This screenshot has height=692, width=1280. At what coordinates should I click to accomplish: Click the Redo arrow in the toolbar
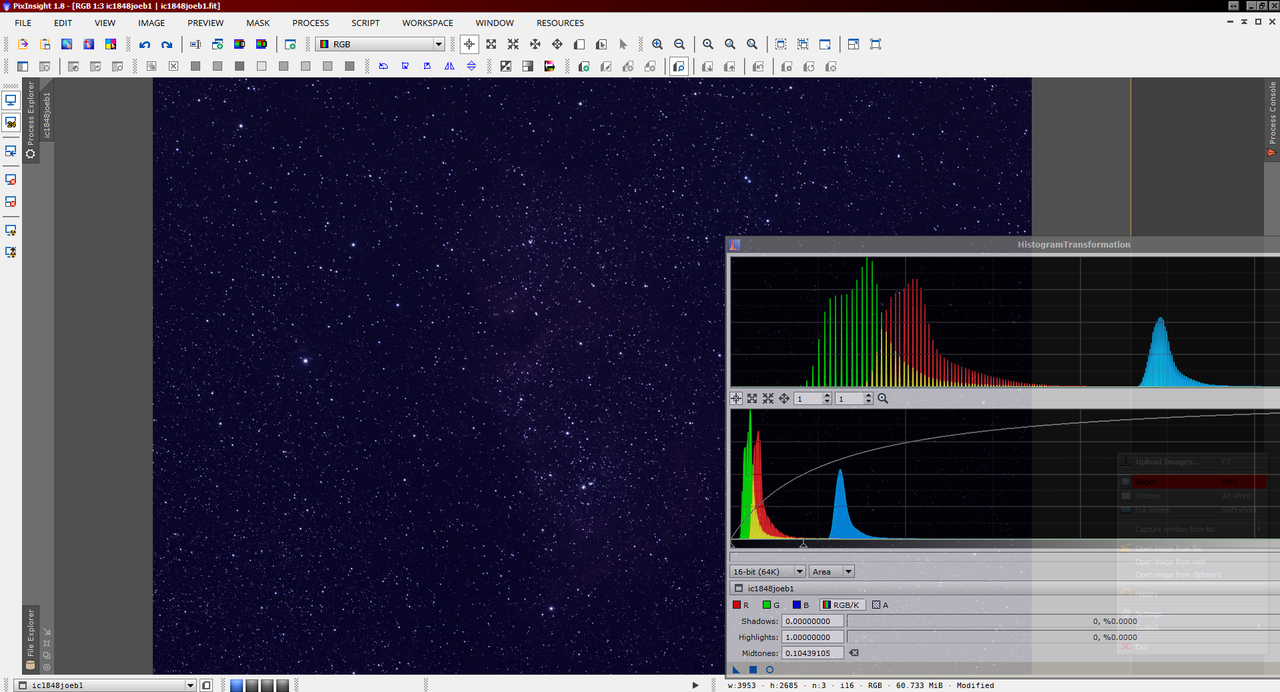(167, 44)
